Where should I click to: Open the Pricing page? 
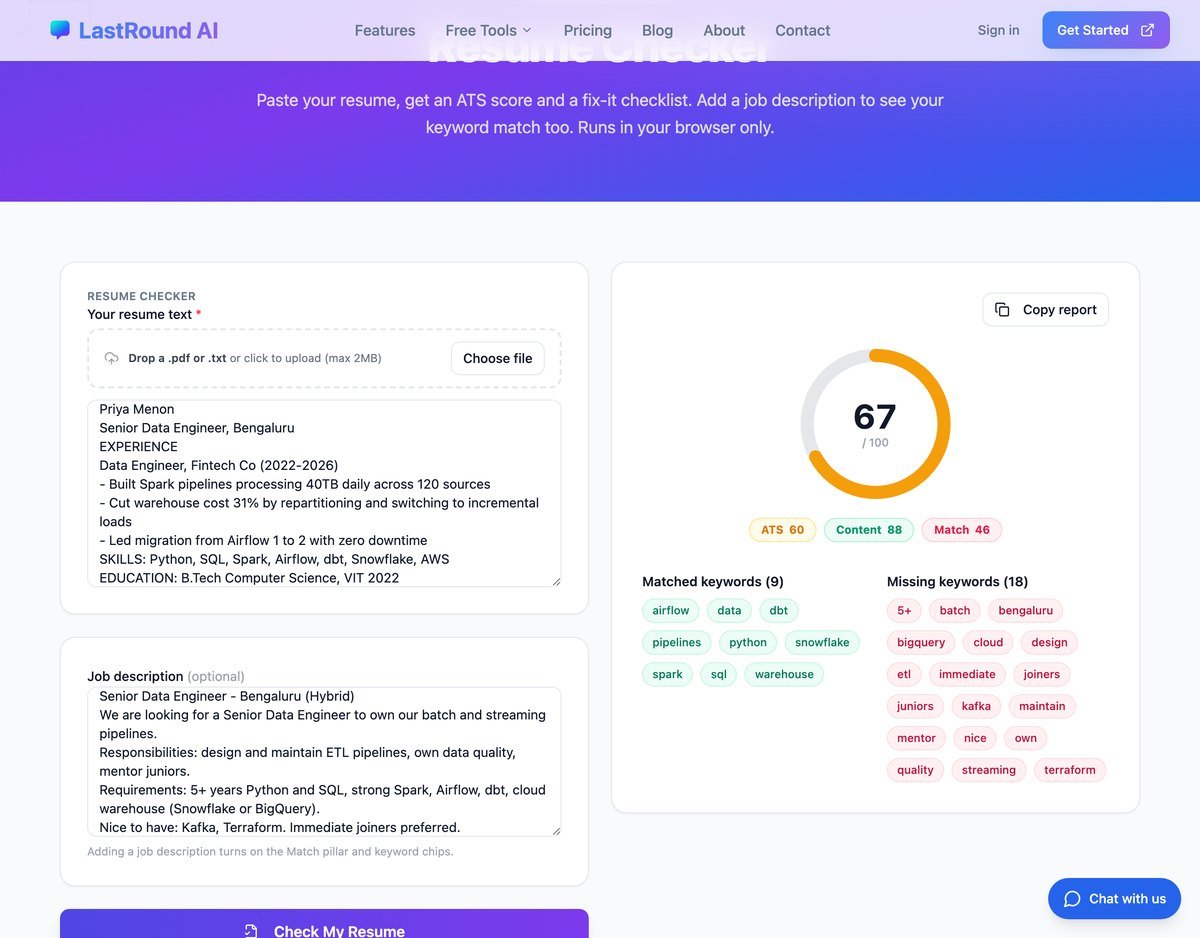pos(588,30)
